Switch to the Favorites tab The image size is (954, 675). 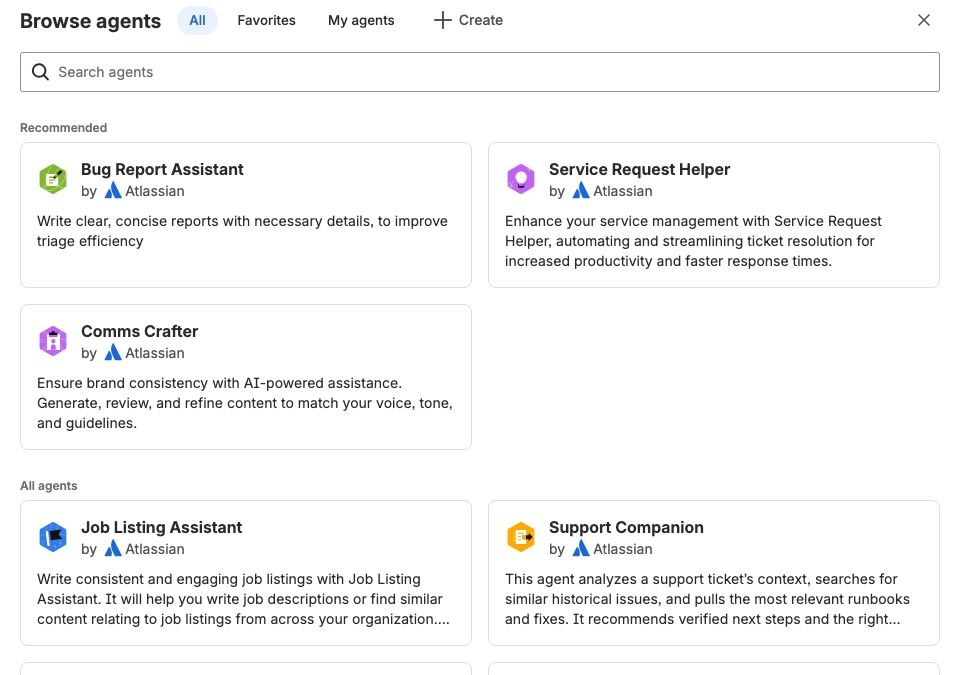coord(266,20)
